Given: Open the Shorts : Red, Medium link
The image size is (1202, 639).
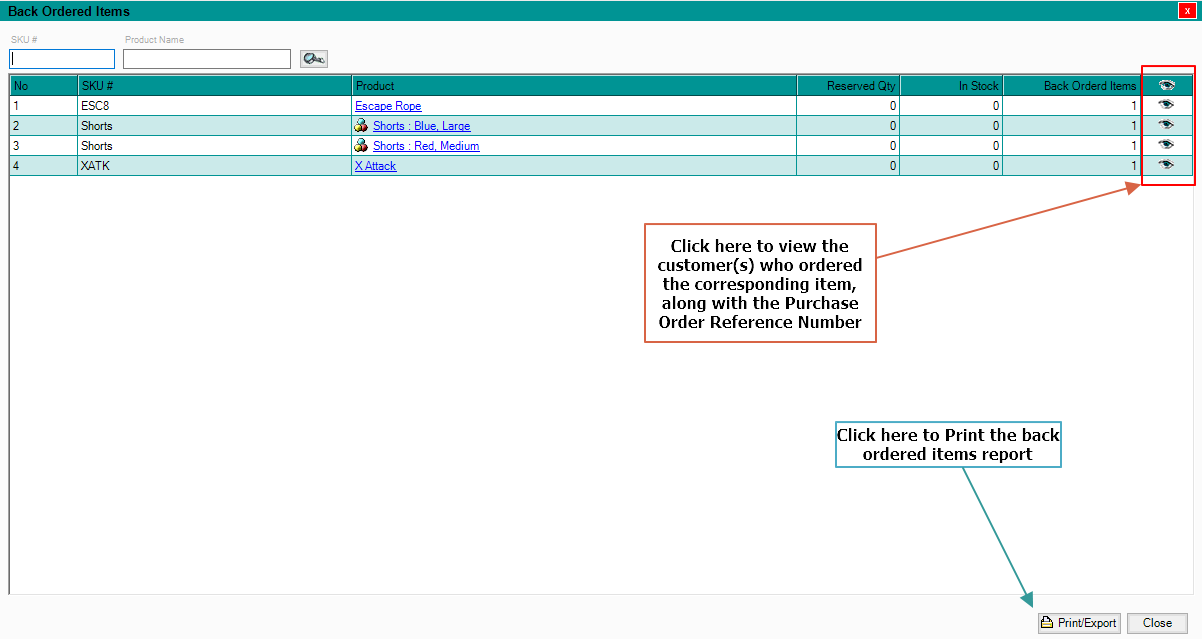Looking at the screenshot, I should [426, 146].
